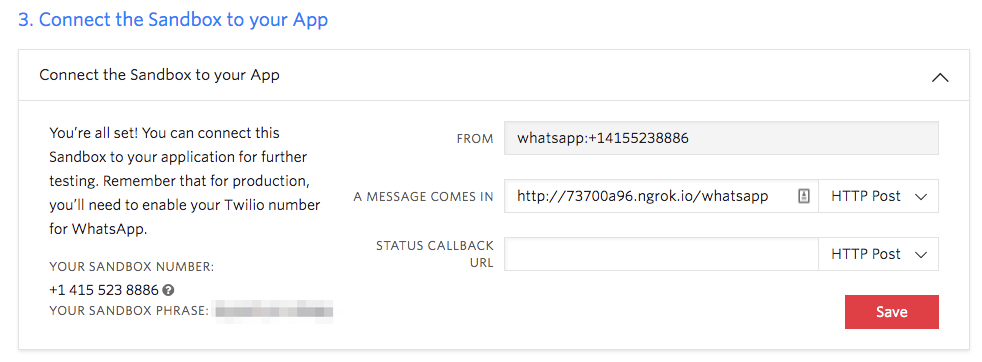Collapse the Connect the Sandbox panel chevron

(x=940, y=78)
